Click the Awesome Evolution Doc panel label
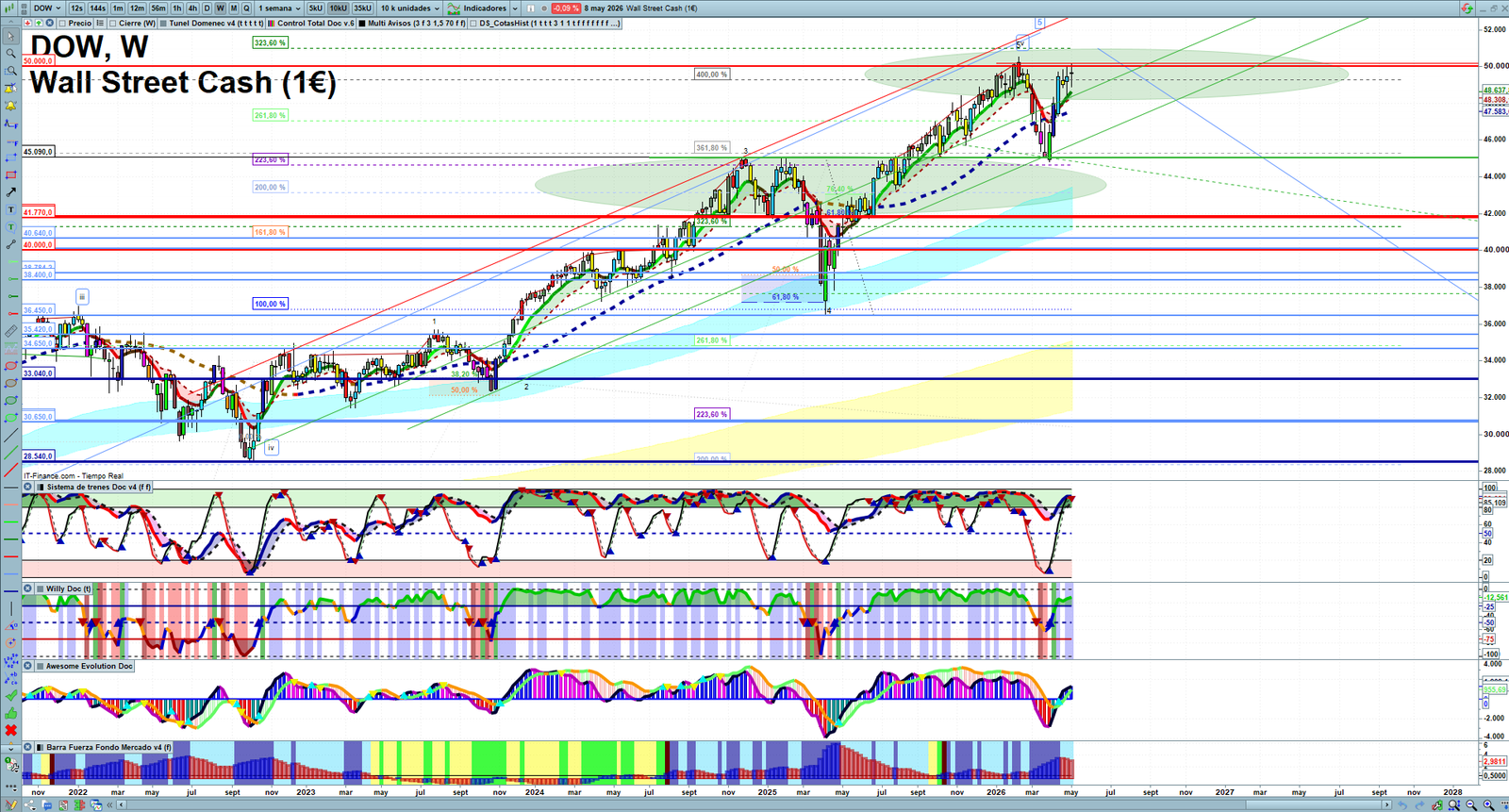 [90, 666]
